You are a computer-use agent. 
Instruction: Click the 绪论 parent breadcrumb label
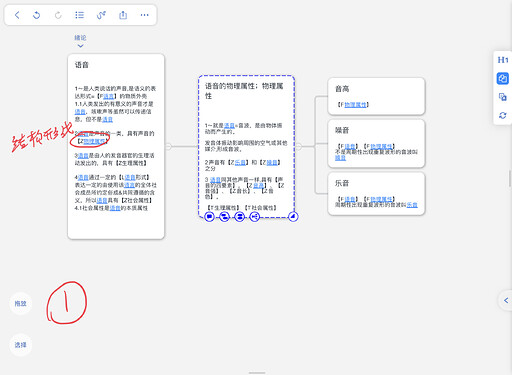pos(80,38)
